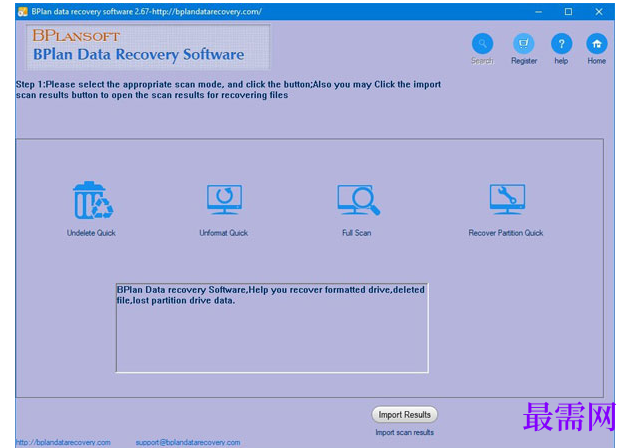
Task: Click the app icon in title bar
Action: pos(22,12)
